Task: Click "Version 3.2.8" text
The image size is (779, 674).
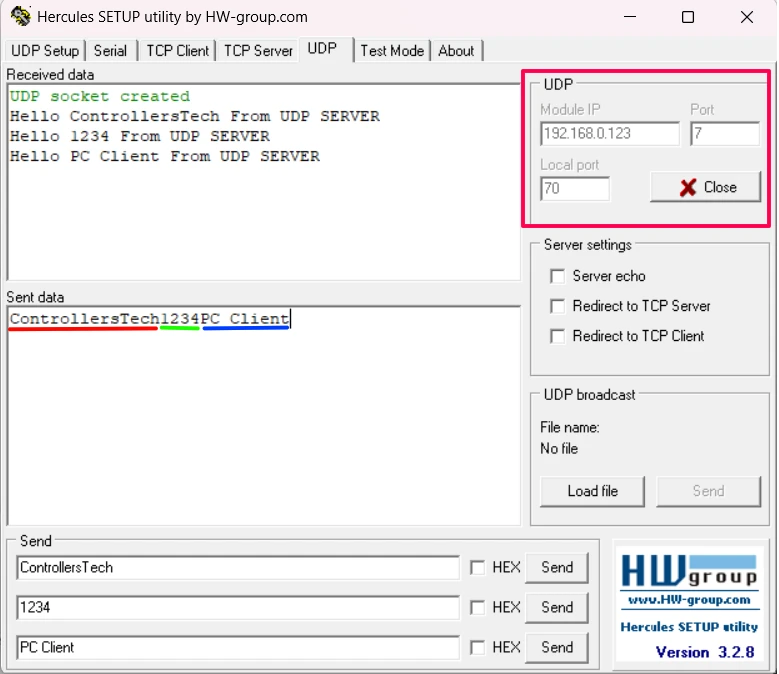Action: pos(705,652)
